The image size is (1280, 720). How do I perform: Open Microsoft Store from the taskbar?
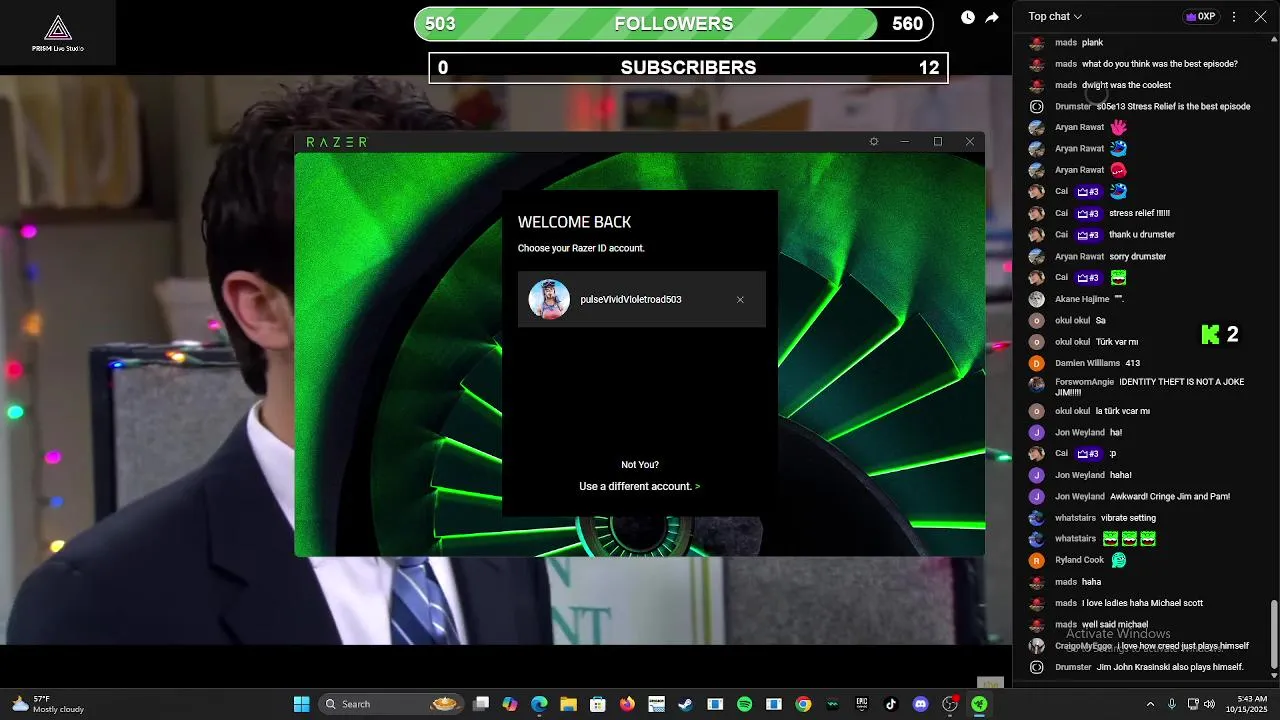click(x=598, y=704)
